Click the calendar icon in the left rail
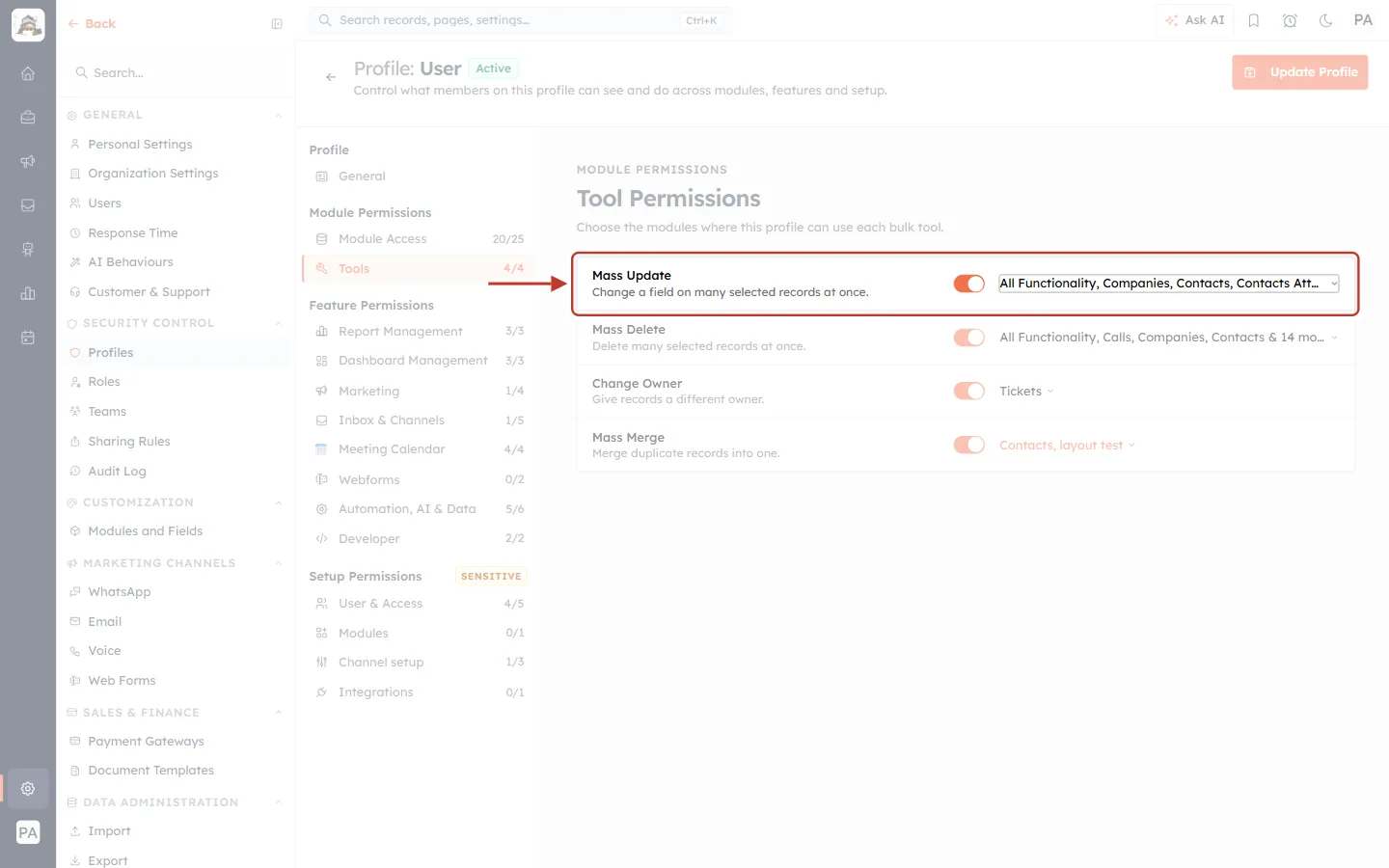The height and width of the screenshot is (868, 1389). click(x=28, y=338)
